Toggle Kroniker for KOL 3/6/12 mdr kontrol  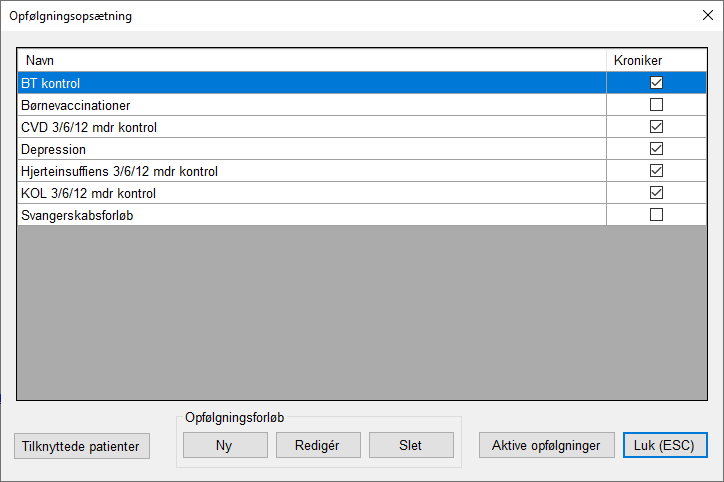pos(656,193)
